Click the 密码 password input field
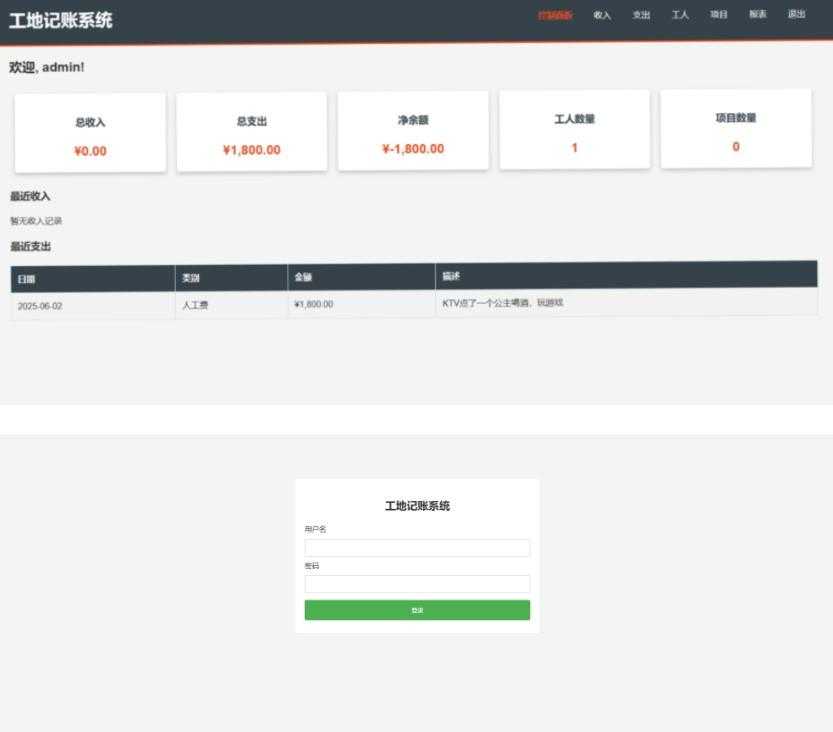 click(x=417, y=583)
